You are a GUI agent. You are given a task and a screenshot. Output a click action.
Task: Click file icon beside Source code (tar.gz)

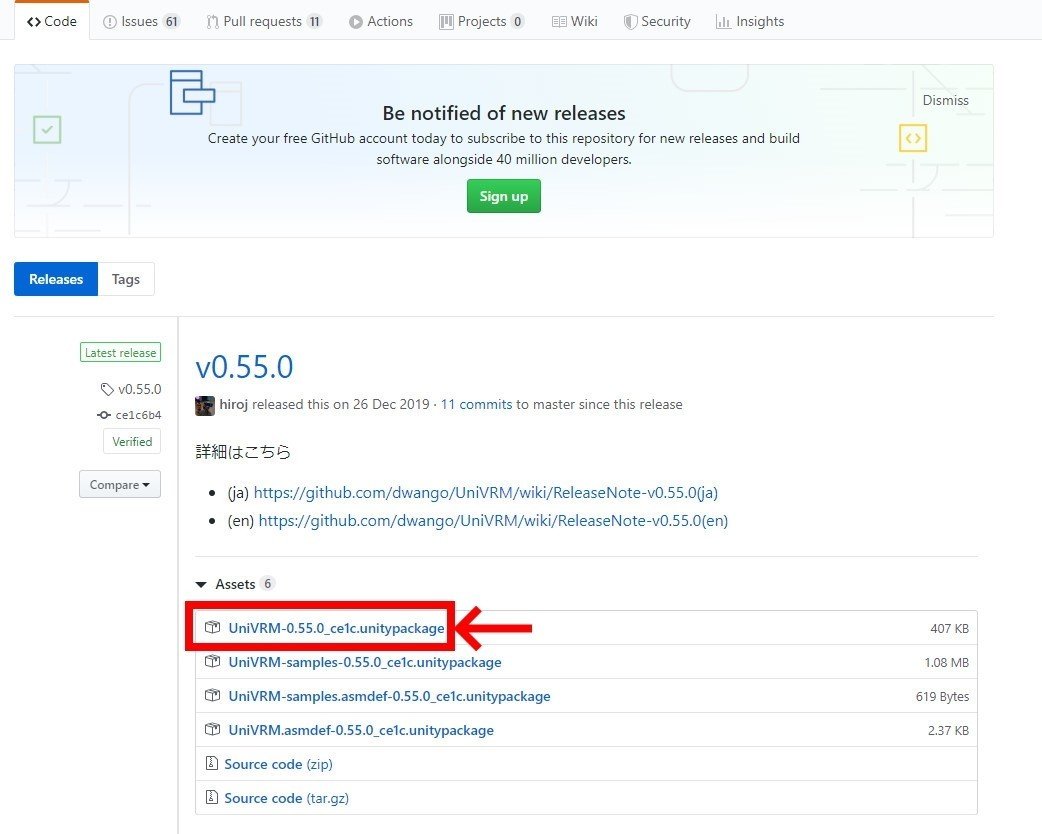pyautogui.click(x=211, y=797)
